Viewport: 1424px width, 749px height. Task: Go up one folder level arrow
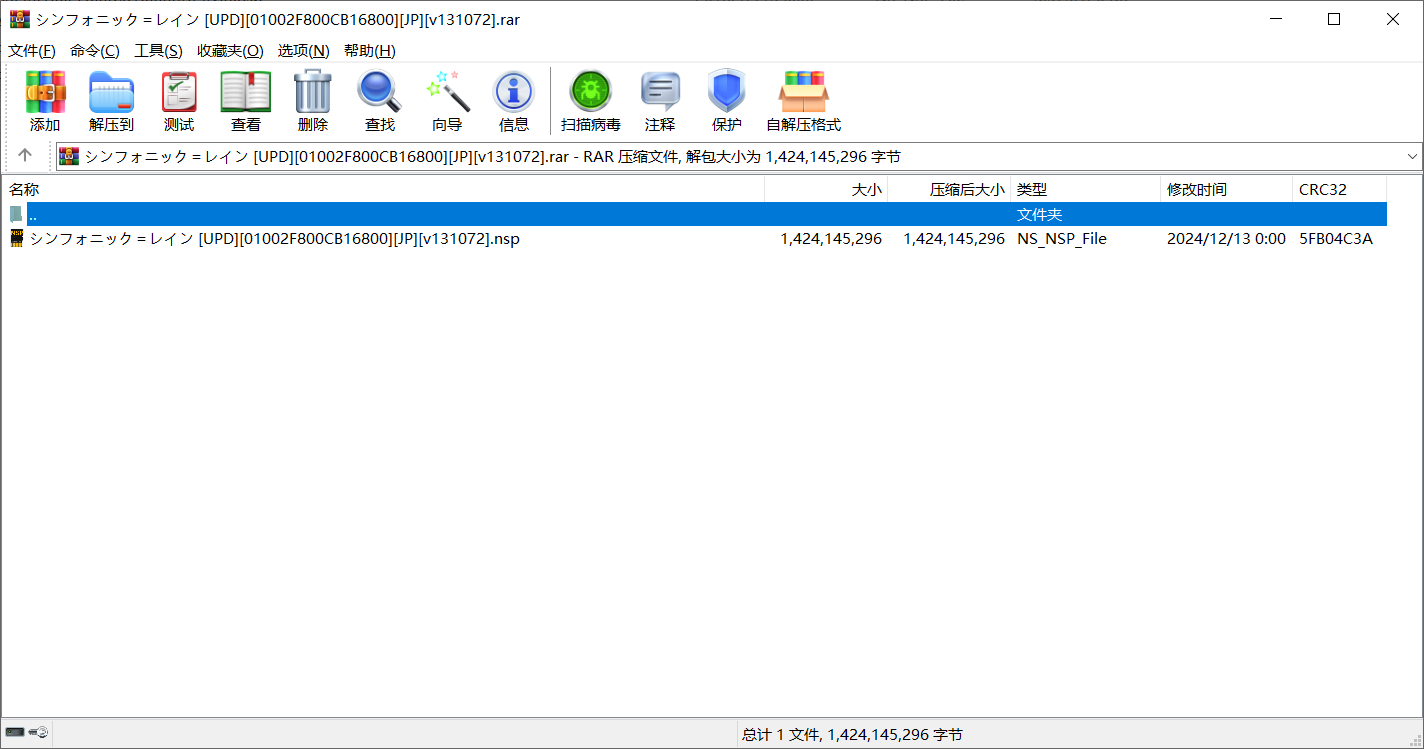[25, 155]
